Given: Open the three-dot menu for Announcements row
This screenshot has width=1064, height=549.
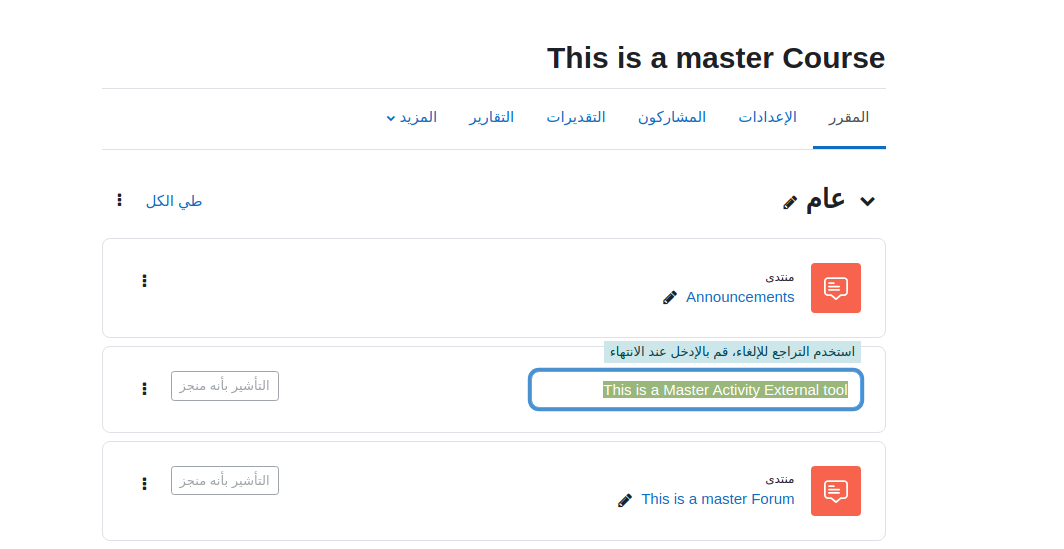Looking at the screenshot, I should (145, 281).
